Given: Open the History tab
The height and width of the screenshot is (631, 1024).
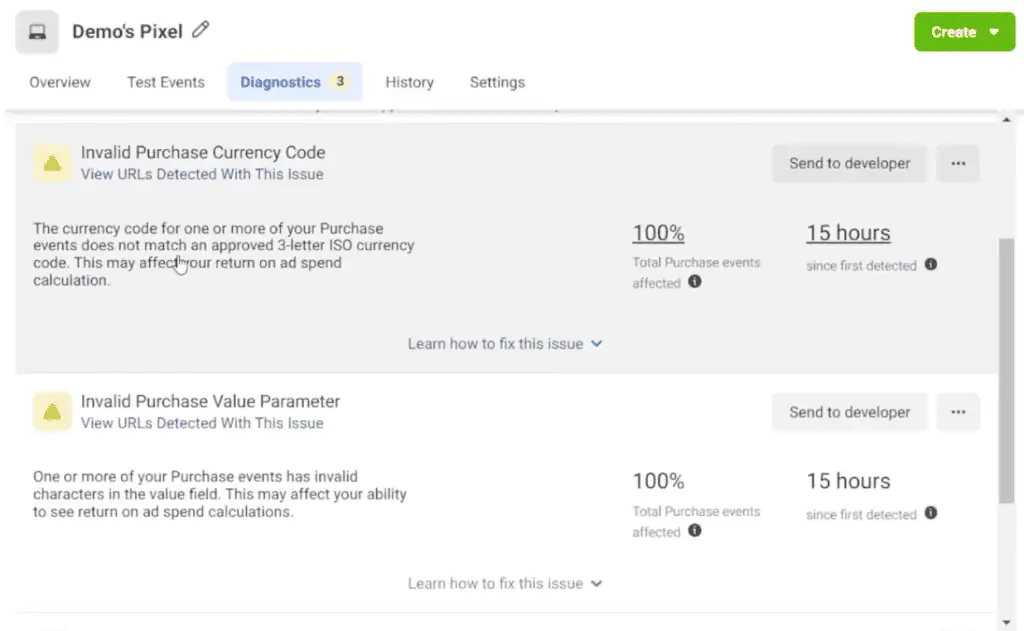Looking at the screenshot, I should click(409, 82).
